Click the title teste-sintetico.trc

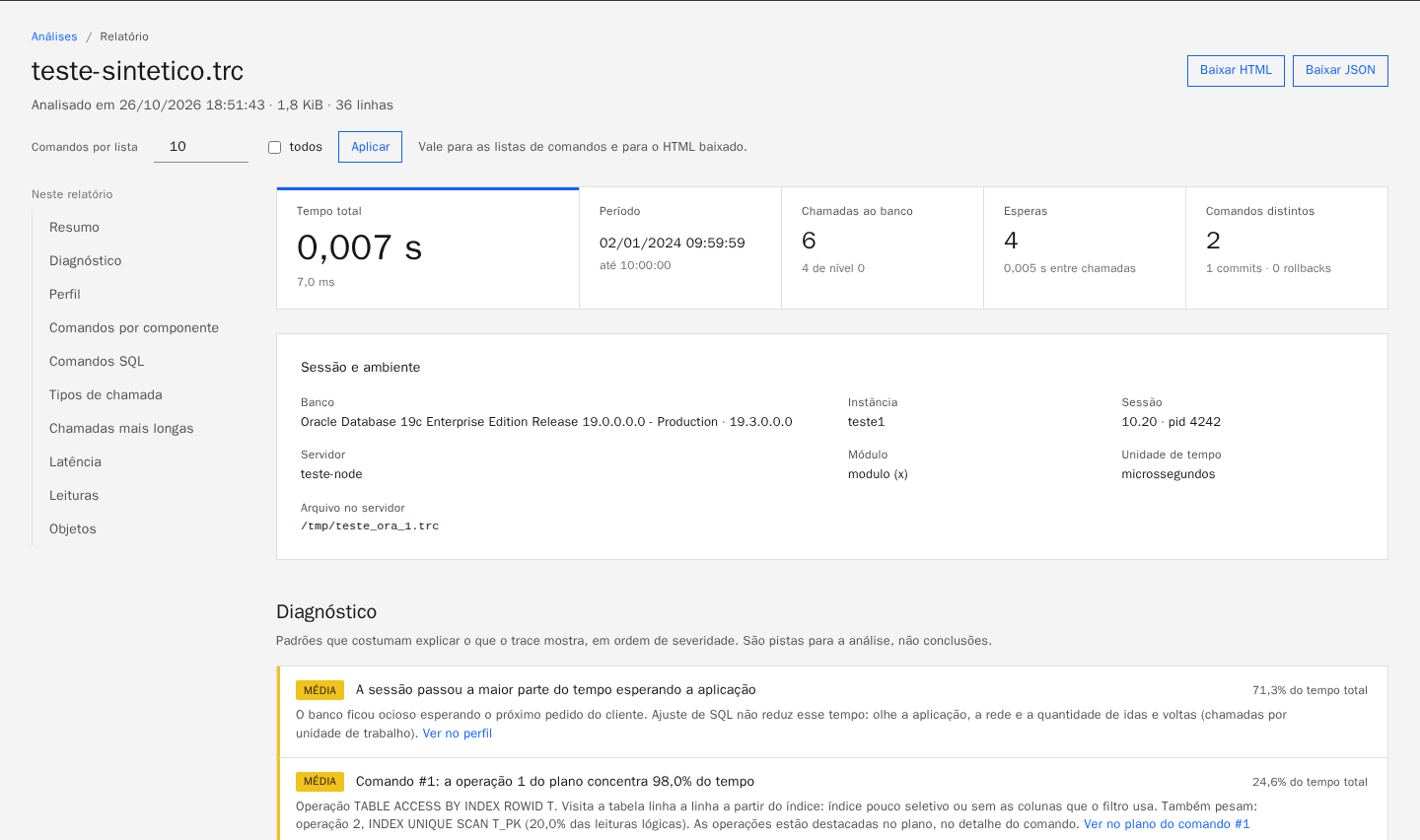(137, 71)
